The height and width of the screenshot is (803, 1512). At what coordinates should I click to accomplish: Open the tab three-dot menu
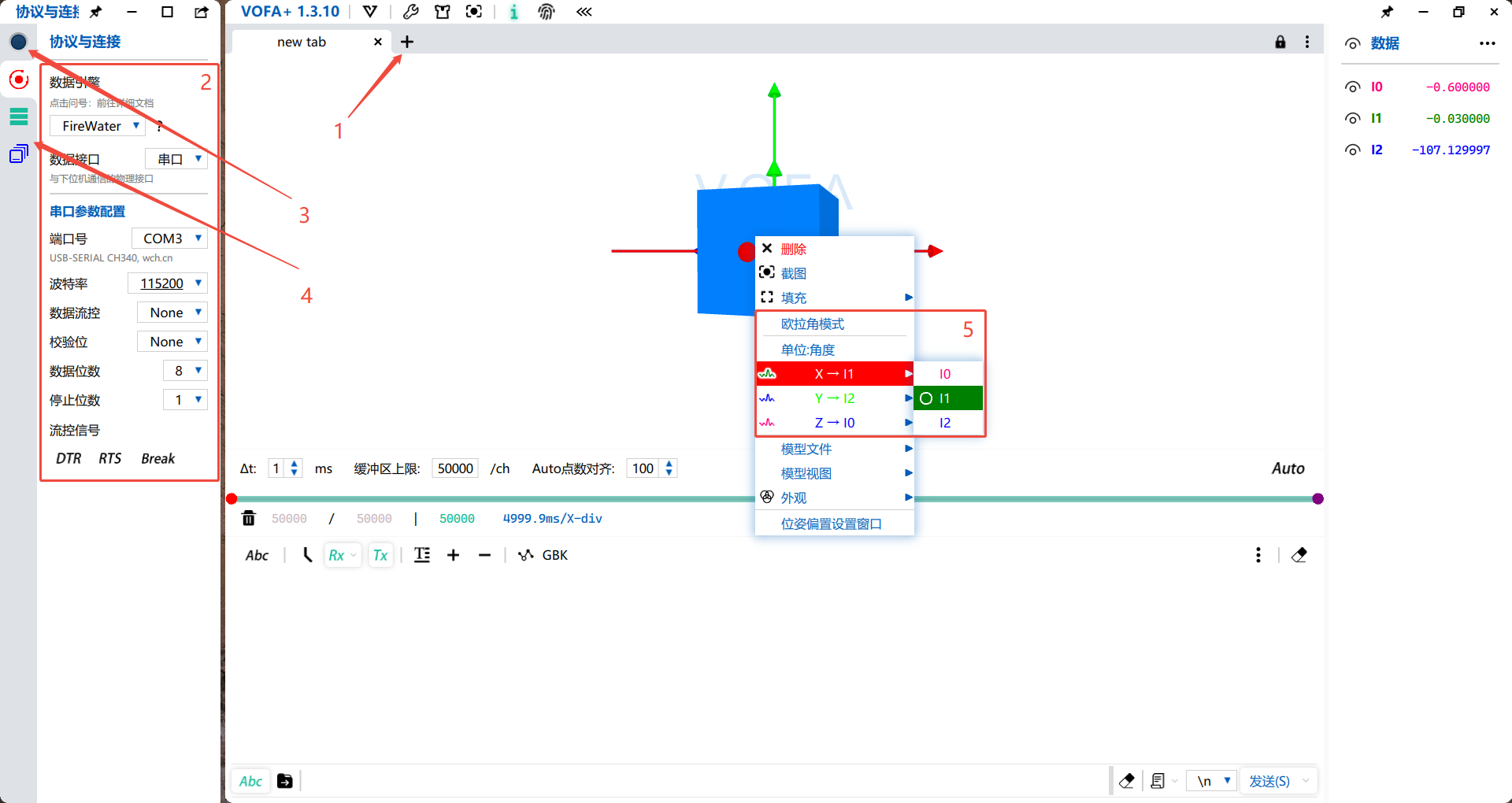pyautogui.click(x=1307, y=42)
